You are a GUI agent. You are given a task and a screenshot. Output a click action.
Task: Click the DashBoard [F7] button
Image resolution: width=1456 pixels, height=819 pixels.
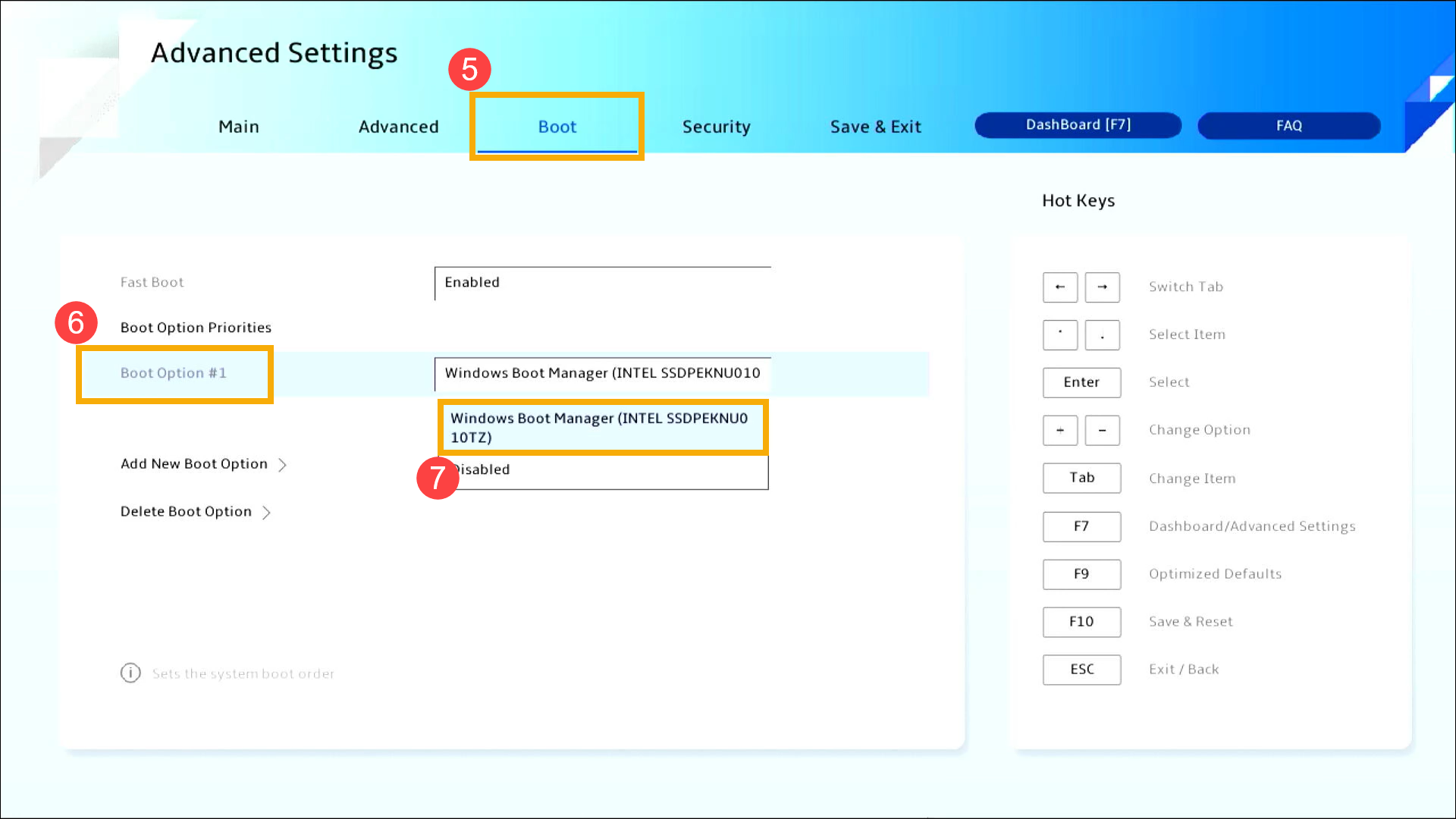click(x=1078, y=125)
